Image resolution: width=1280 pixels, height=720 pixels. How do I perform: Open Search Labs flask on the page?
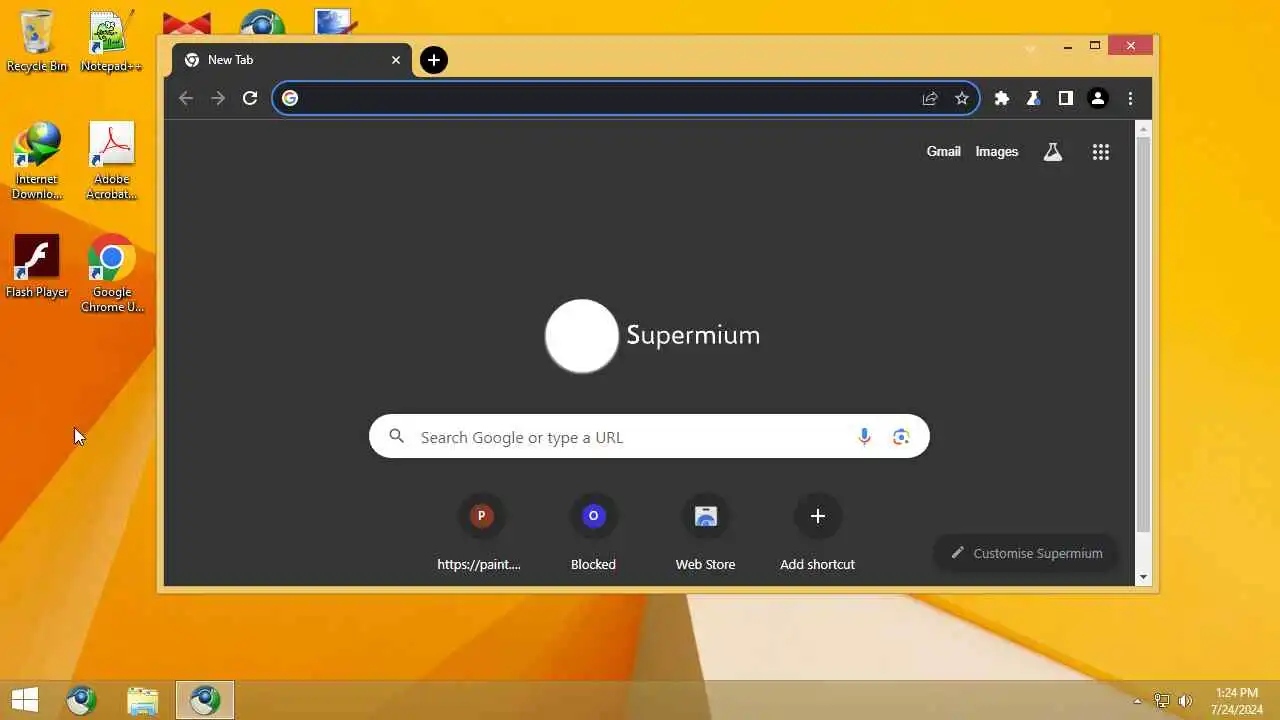pyautogui.click(x=1052, y=152)
